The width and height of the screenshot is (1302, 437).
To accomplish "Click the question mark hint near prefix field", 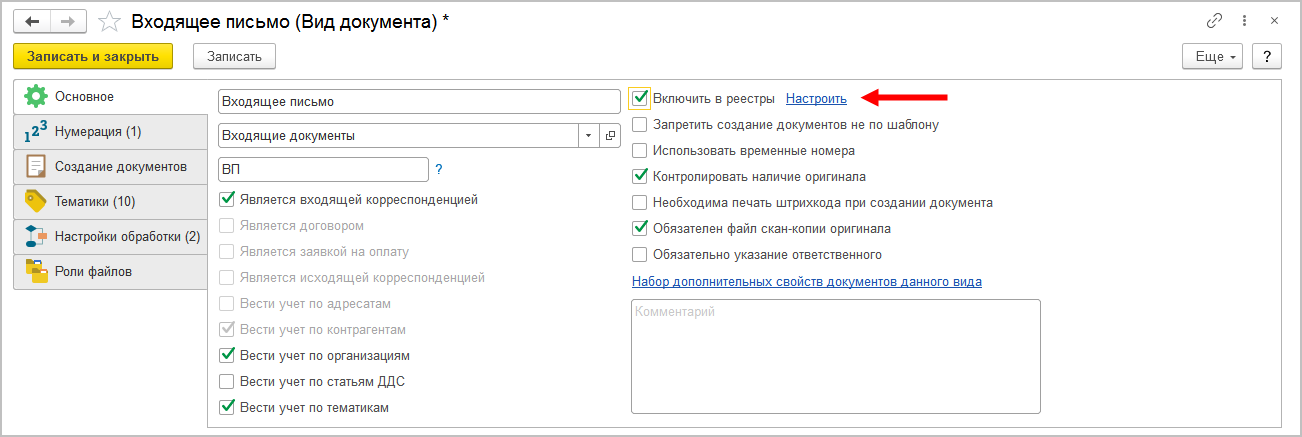I will click(439, 169).
